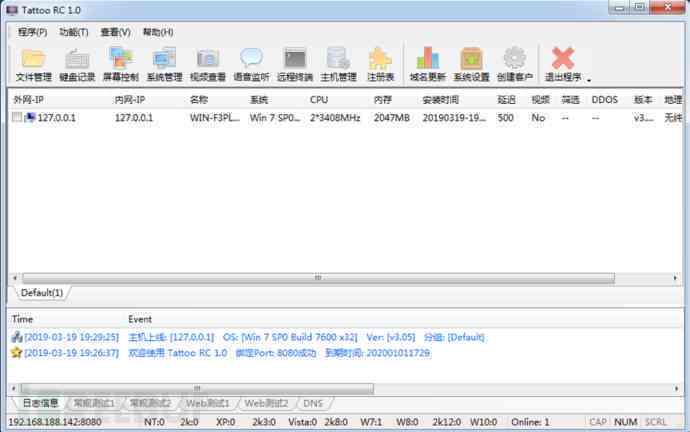Open the 功能(T) menu
The width and height of the screenshot is (690, 432).
coord(73,32)
